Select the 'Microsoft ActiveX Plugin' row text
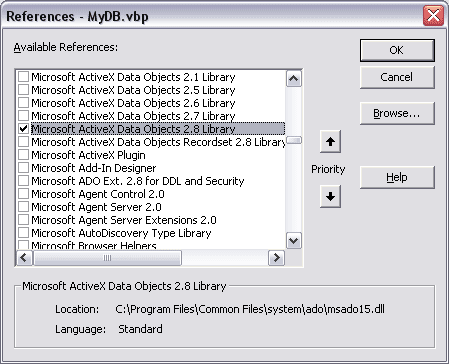The image size is (449, 364). [x=88, y=155]
